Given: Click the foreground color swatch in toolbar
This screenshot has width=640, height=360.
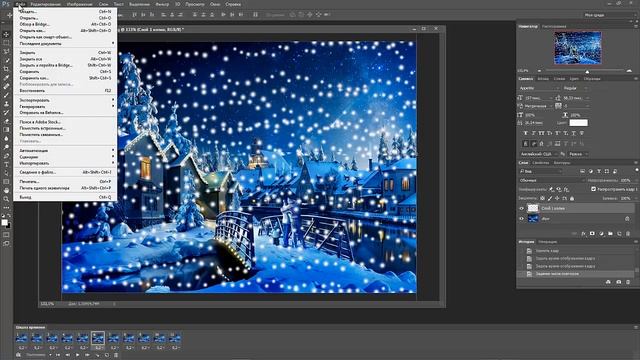Looking at the screenshot, I should pos(4,222).
